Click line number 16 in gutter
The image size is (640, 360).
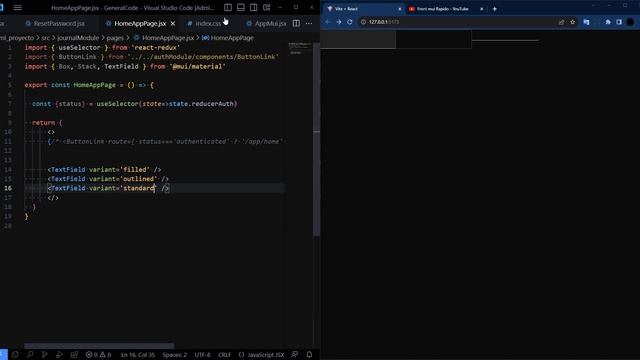point(8,188)
